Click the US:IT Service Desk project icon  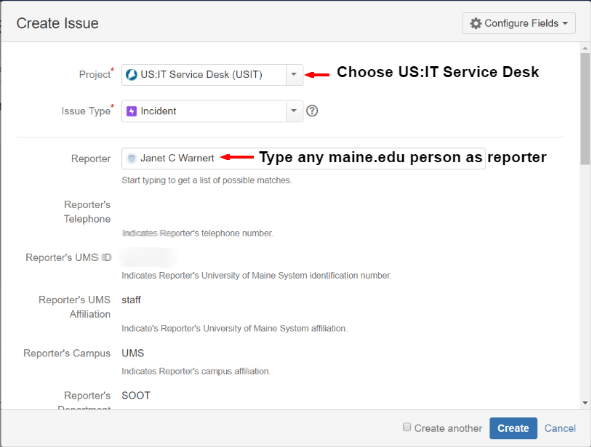point(132,75)
